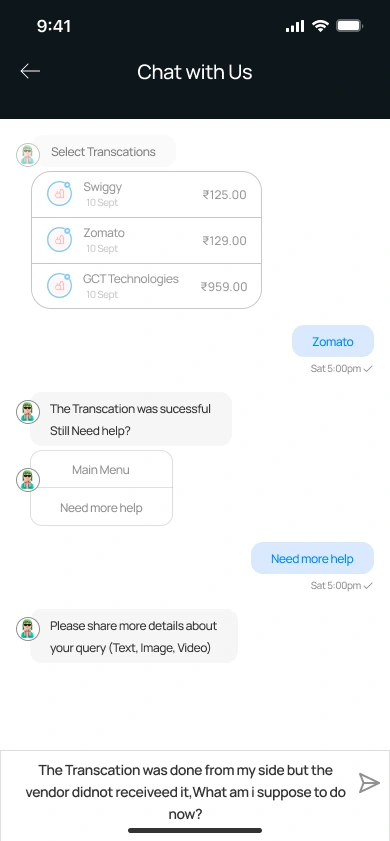Focus the message text input field
390x841 pixels.
(x=185, y=792)
